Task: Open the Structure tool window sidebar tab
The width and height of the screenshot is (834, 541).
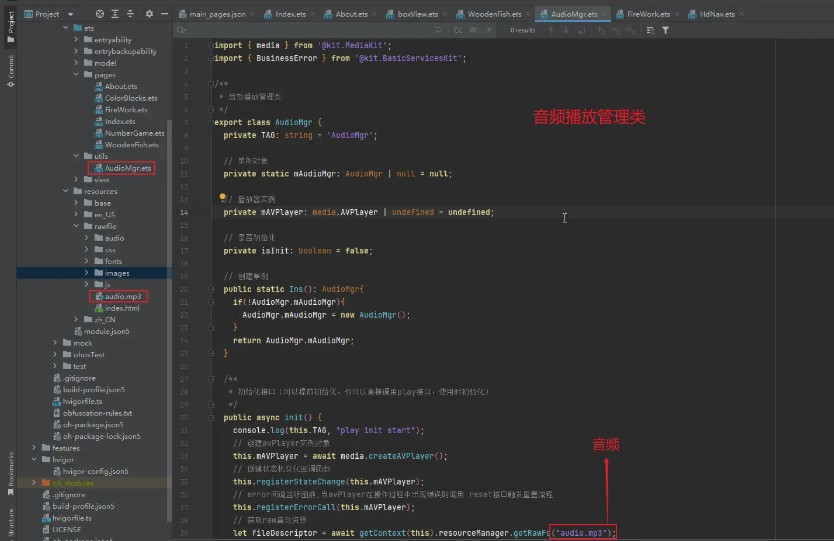Action: 10,522
